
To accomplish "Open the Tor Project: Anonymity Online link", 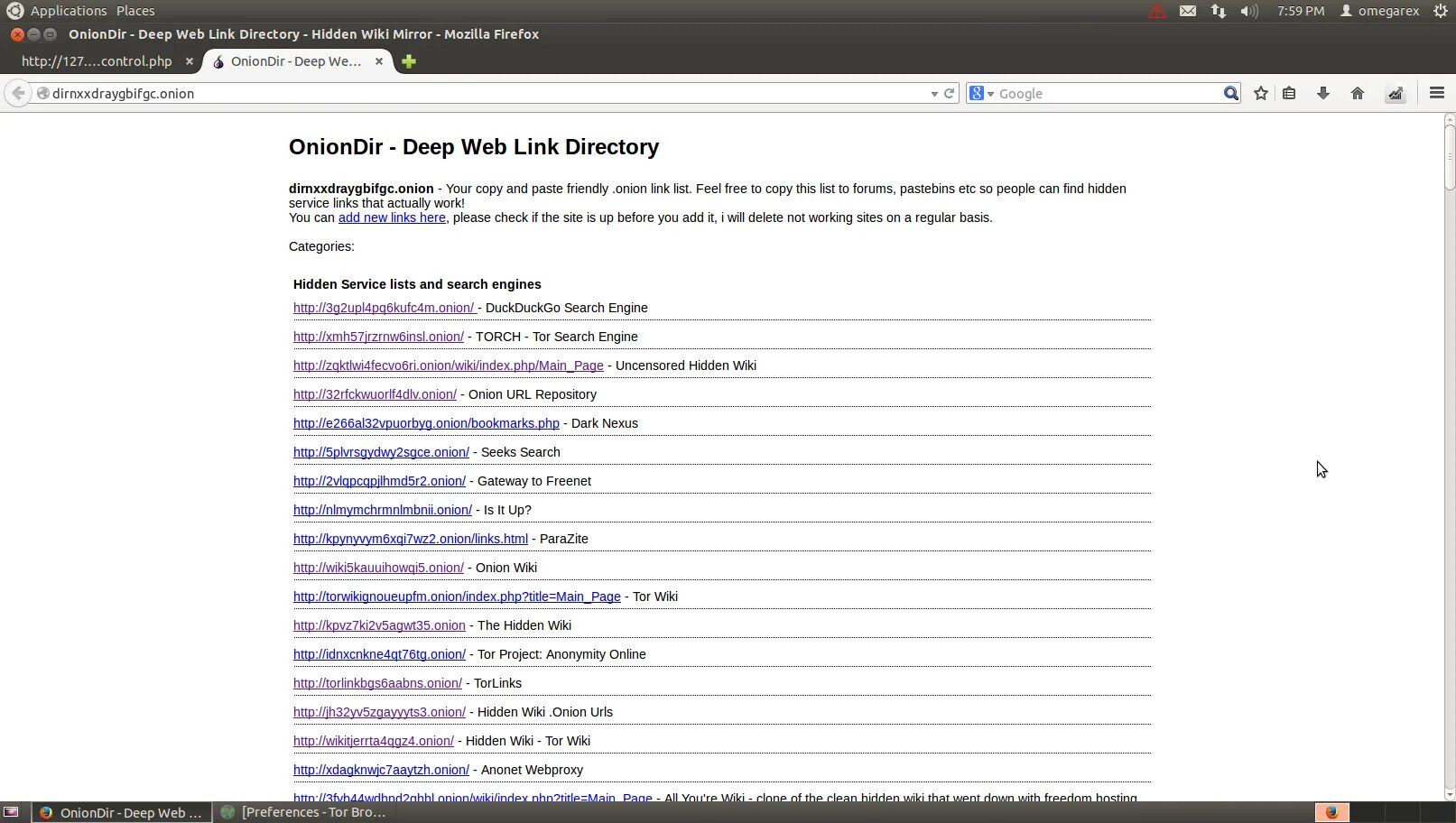I will (379, 654).
